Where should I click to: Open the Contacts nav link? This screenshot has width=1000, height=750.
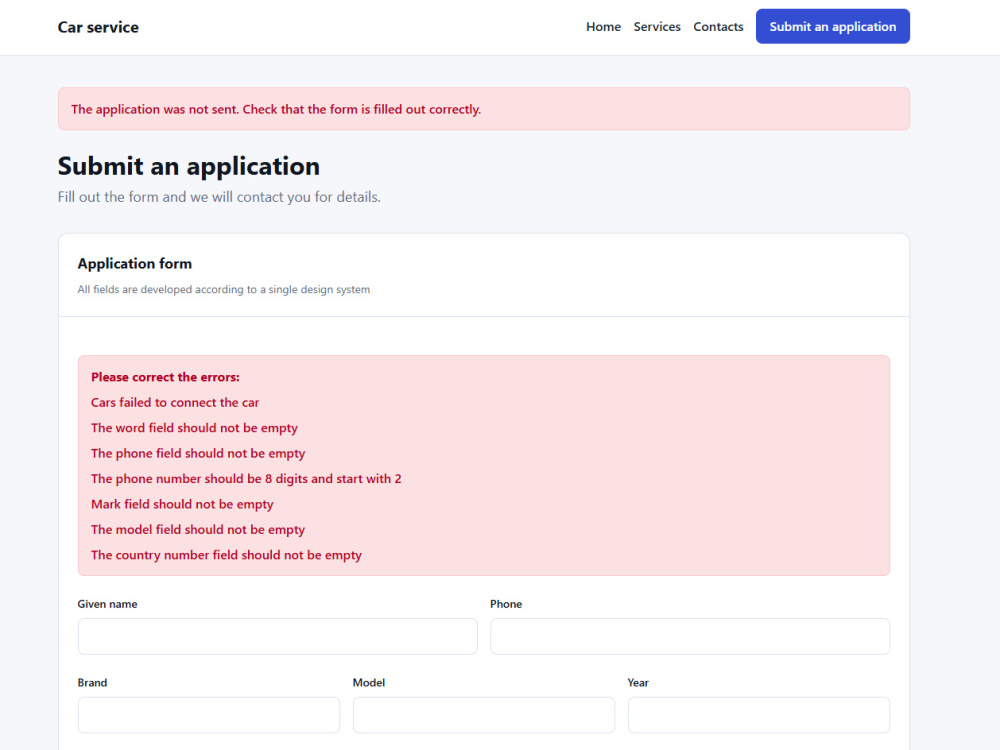[718, 27]
